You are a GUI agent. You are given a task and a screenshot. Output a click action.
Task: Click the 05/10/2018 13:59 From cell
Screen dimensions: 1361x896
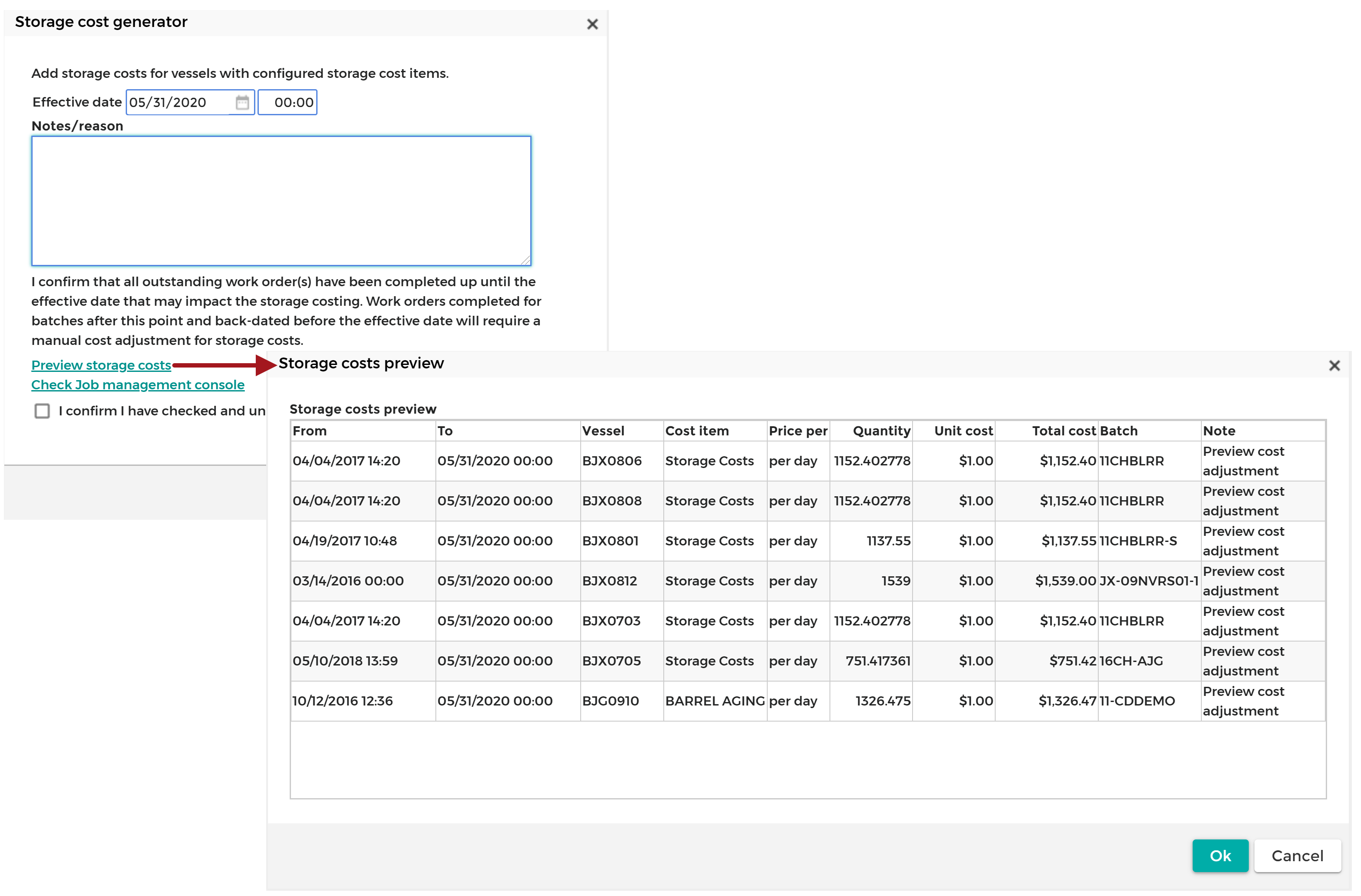(x=363, y=662)
